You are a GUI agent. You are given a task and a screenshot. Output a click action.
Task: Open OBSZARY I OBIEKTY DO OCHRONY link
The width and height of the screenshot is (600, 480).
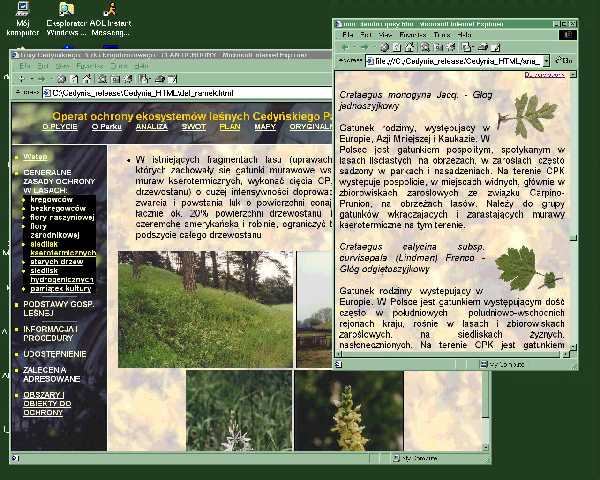click(47, 404)
